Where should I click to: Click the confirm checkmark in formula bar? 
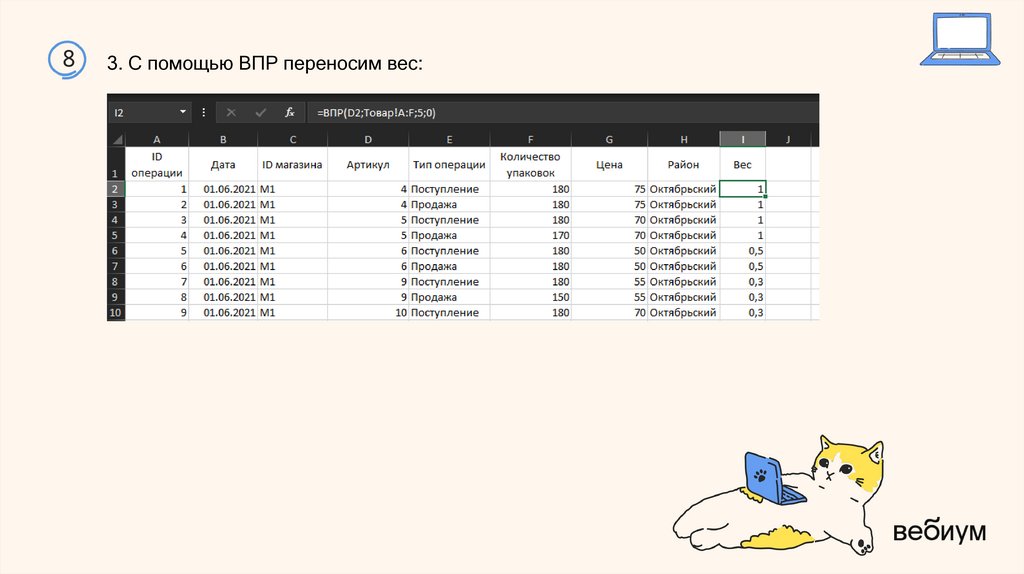coord(261,112)
